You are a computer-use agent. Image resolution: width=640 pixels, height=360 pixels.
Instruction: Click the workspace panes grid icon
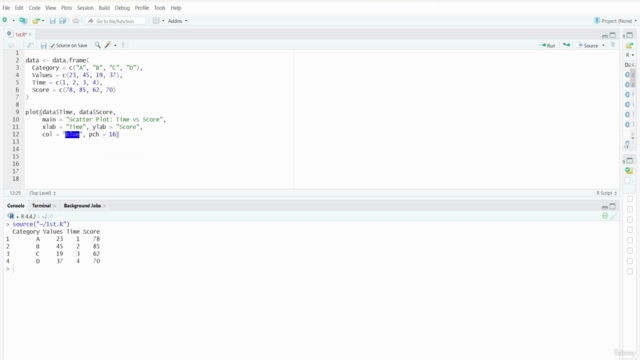coord(156,21)
